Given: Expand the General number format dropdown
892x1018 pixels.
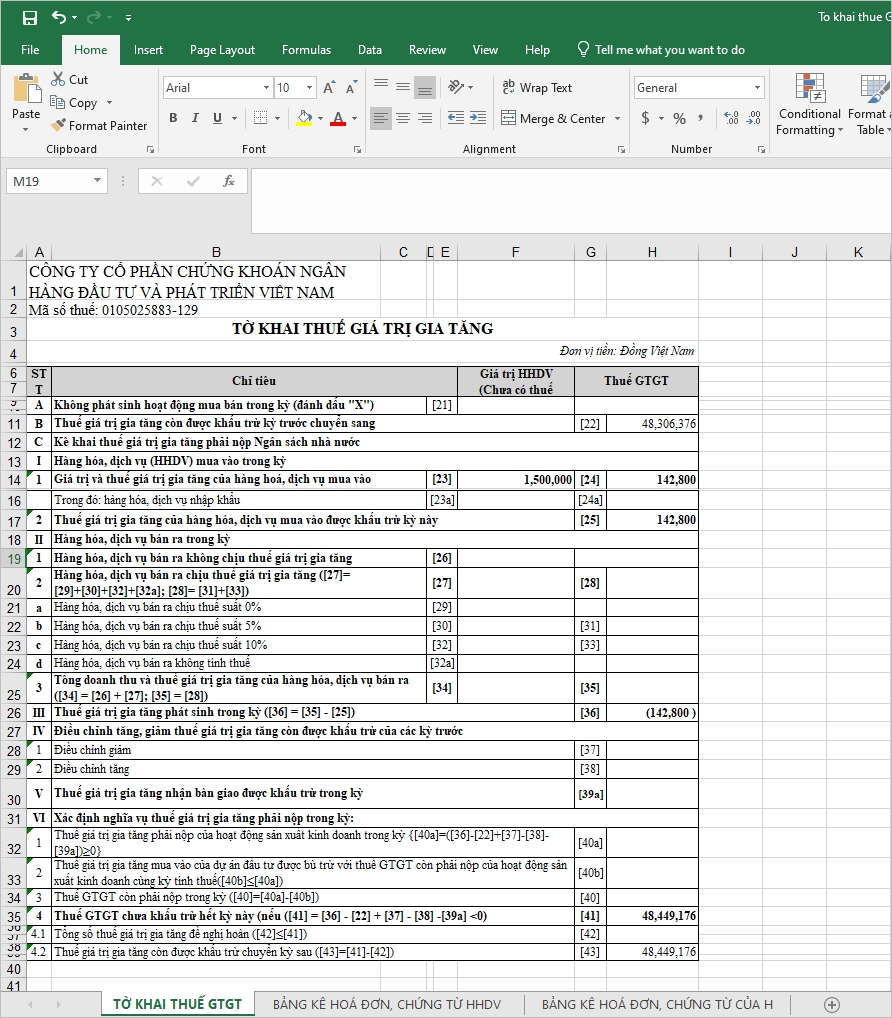Looking at the screenshot, I should click(757, 88).
